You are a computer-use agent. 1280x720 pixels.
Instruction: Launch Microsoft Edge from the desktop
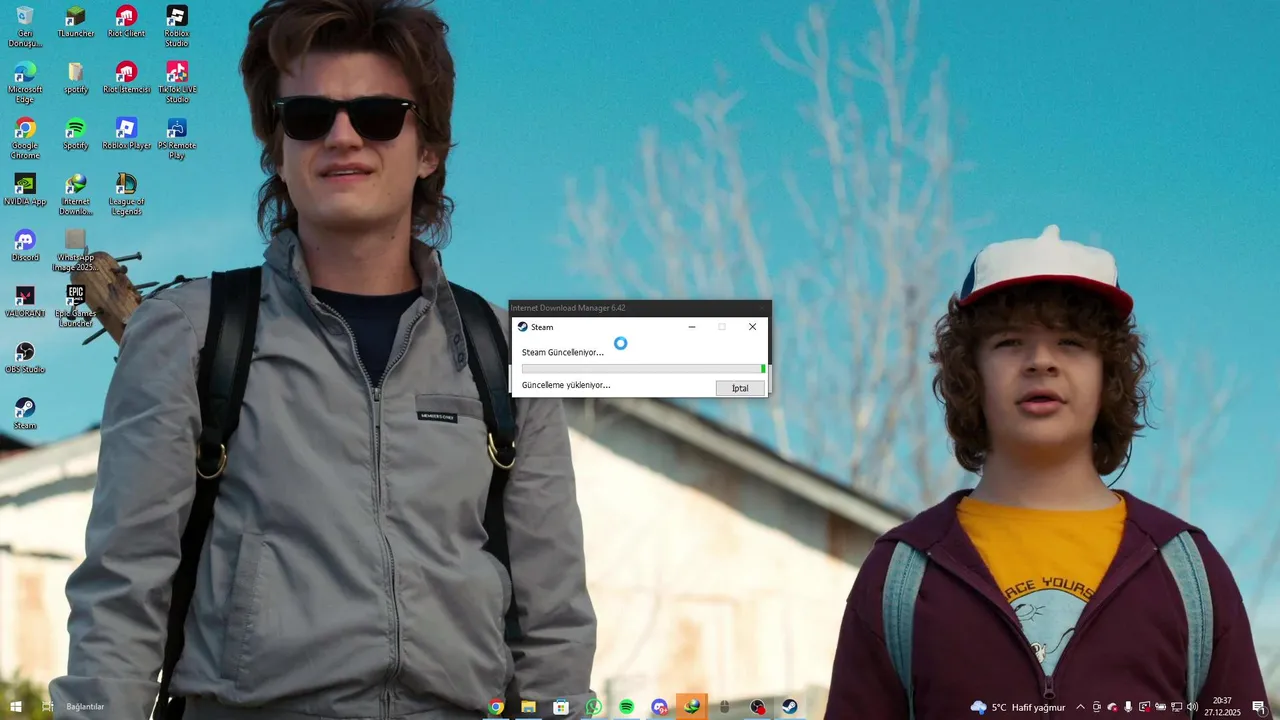pyautogui.click(x=25, y=82)
